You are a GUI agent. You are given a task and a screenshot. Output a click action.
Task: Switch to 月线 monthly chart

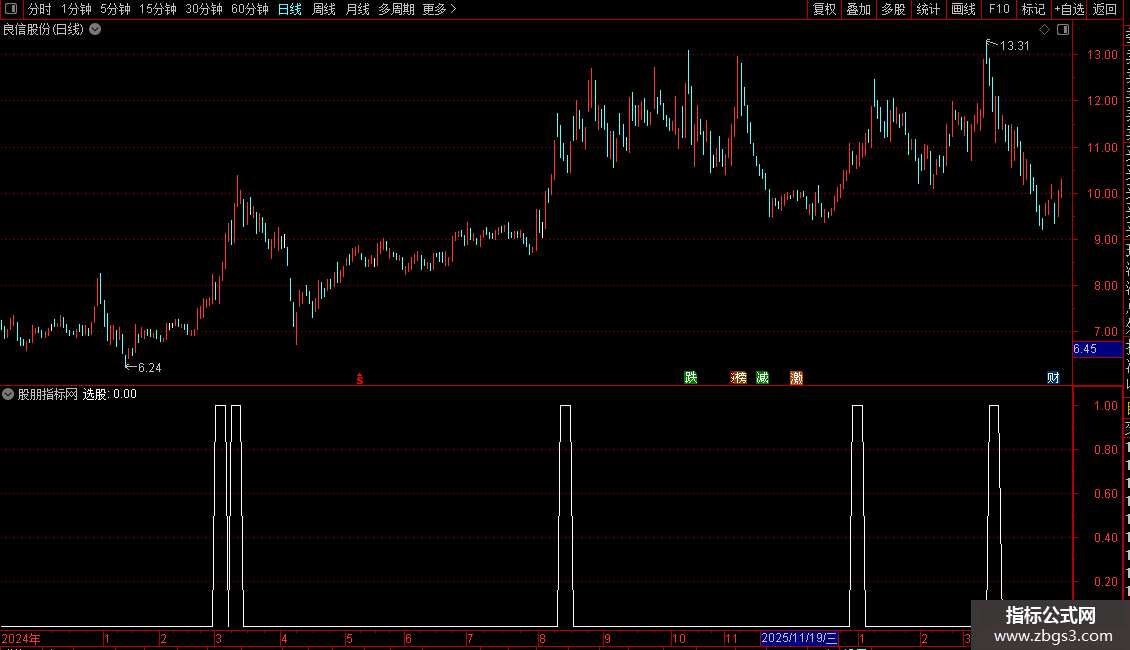click(x=357, y=9)
